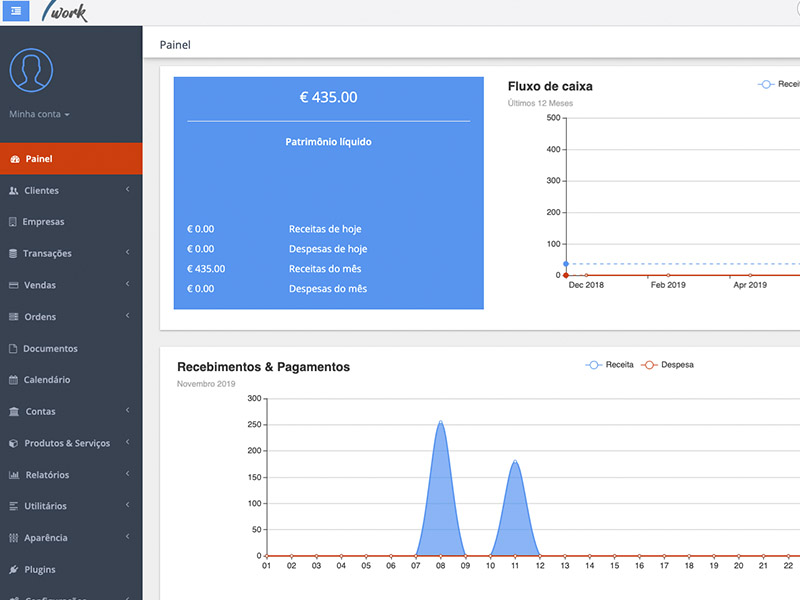
Task: Click the Empresas building icon
Action: (x=13, y=222)
